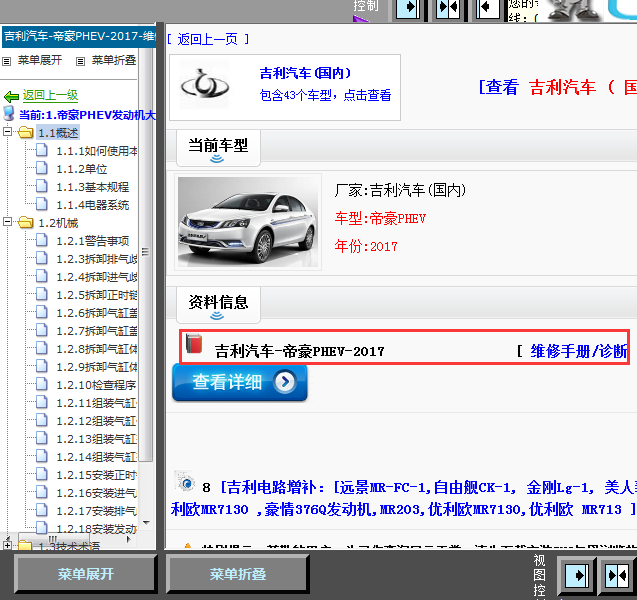
Task: Open the 吉利汽车(国内) brand link
Action: pyautogui.click(x=305, y=73)
